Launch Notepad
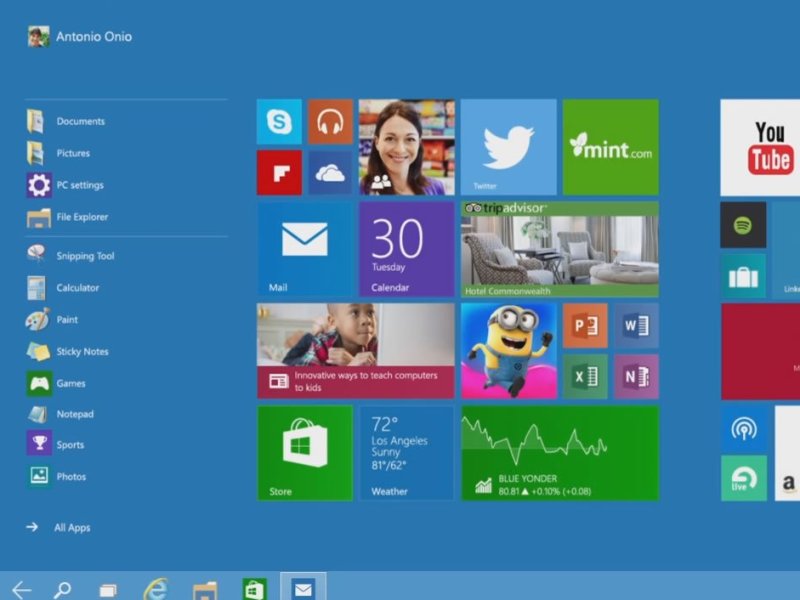Viewport: 800px width, 600px height. [60, 414]
